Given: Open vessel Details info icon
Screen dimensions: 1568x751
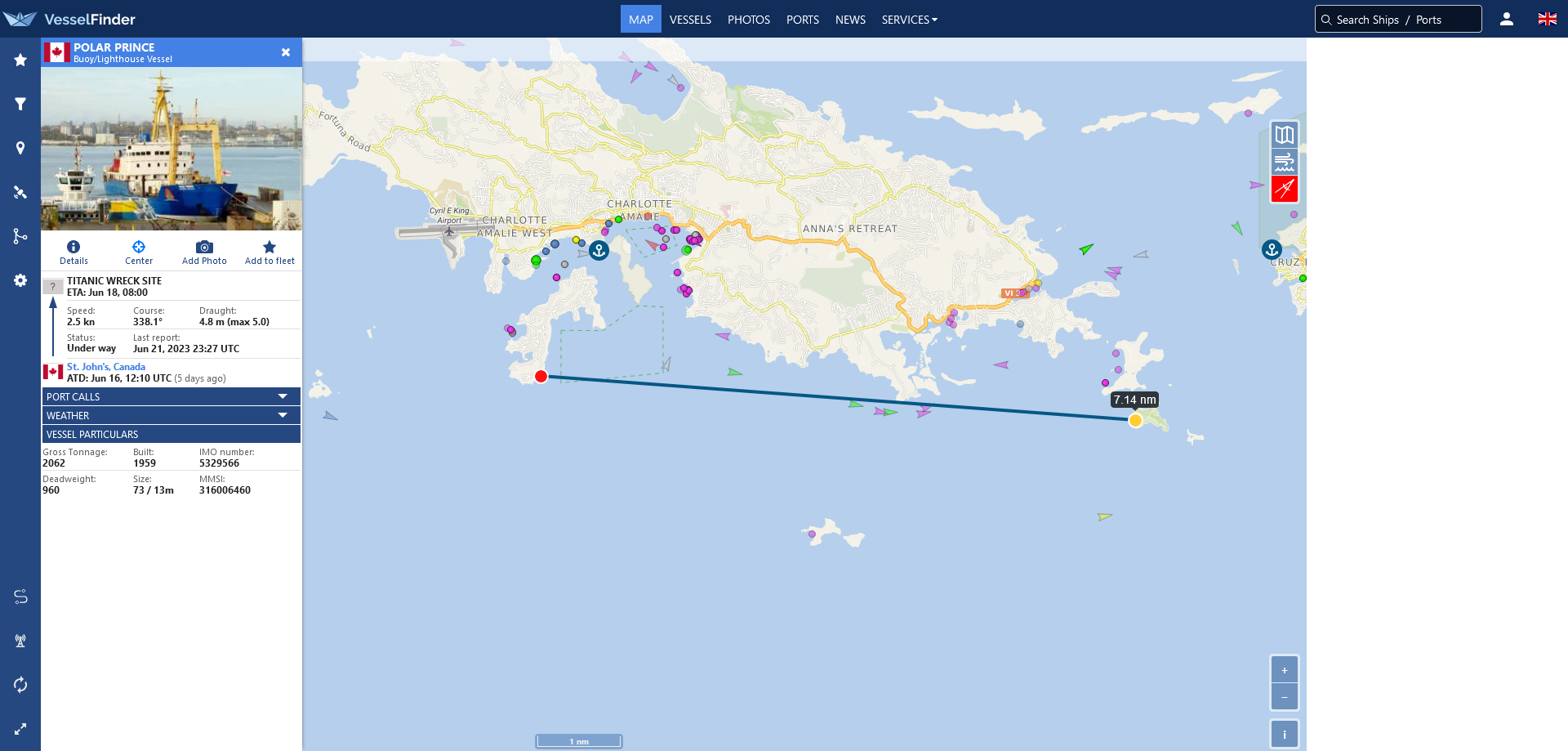Looking at the screenshot, I should [73, 253].
